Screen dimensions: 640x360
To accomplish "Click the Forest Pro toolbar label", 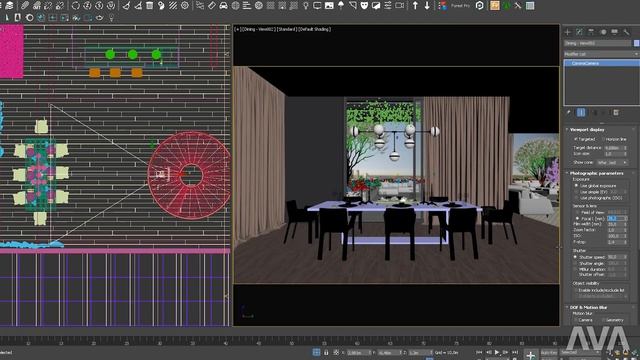I will click(460, 6).
